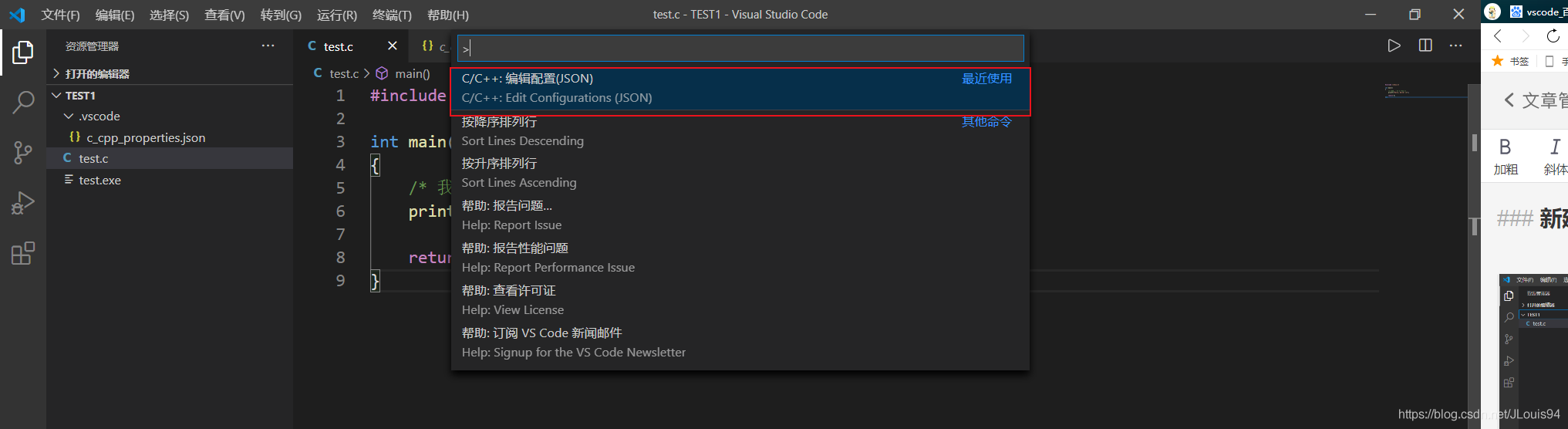Click the bookmarks star in browser
The height and width of the screenshot is (429, 1568).
(x=1498, y=60)
